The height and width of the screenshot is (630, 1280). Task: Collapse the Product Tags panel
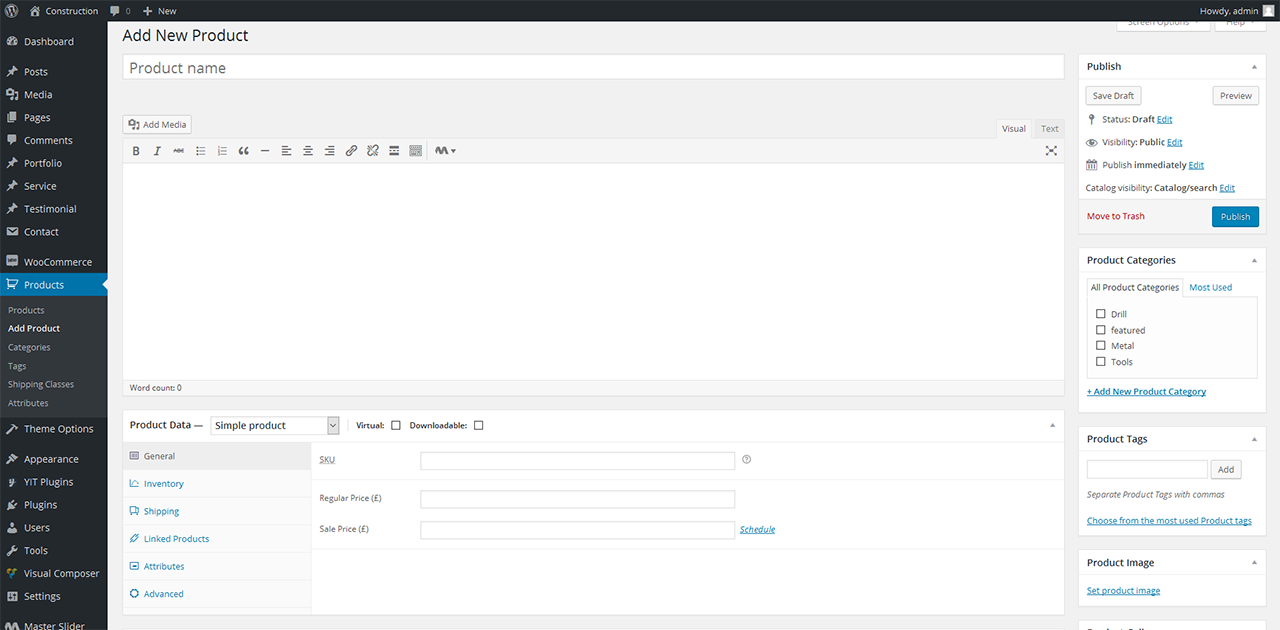pos(1254,439)
